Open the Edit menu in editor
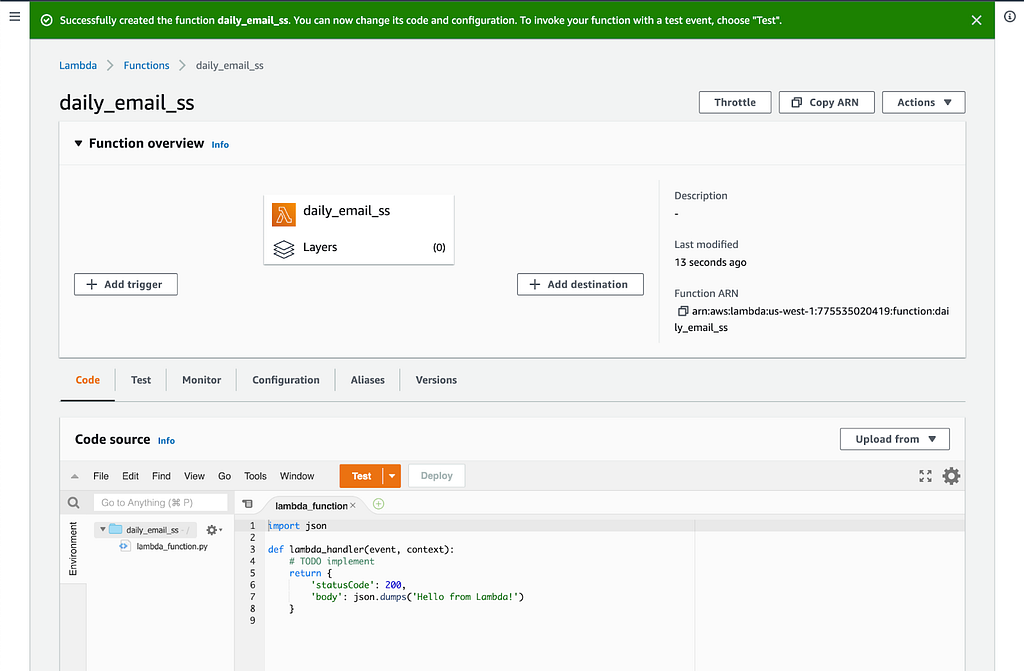 pyautogui.click(x=131, y=476)
